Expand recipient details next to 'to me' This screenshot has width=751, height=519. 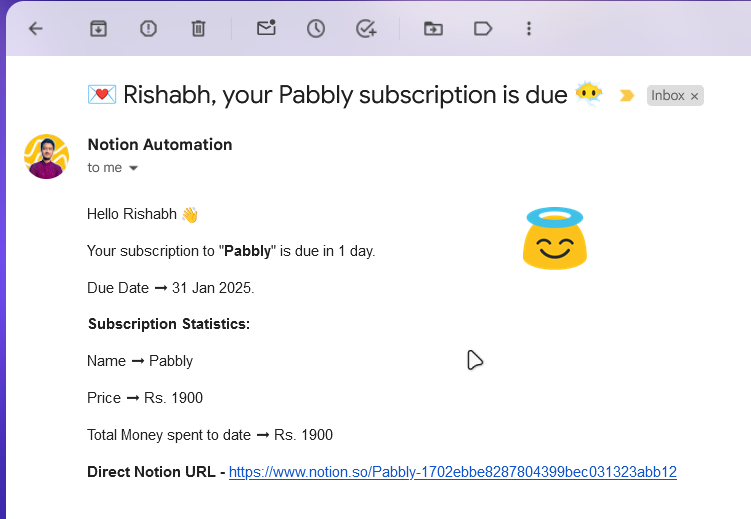point(134,168)
